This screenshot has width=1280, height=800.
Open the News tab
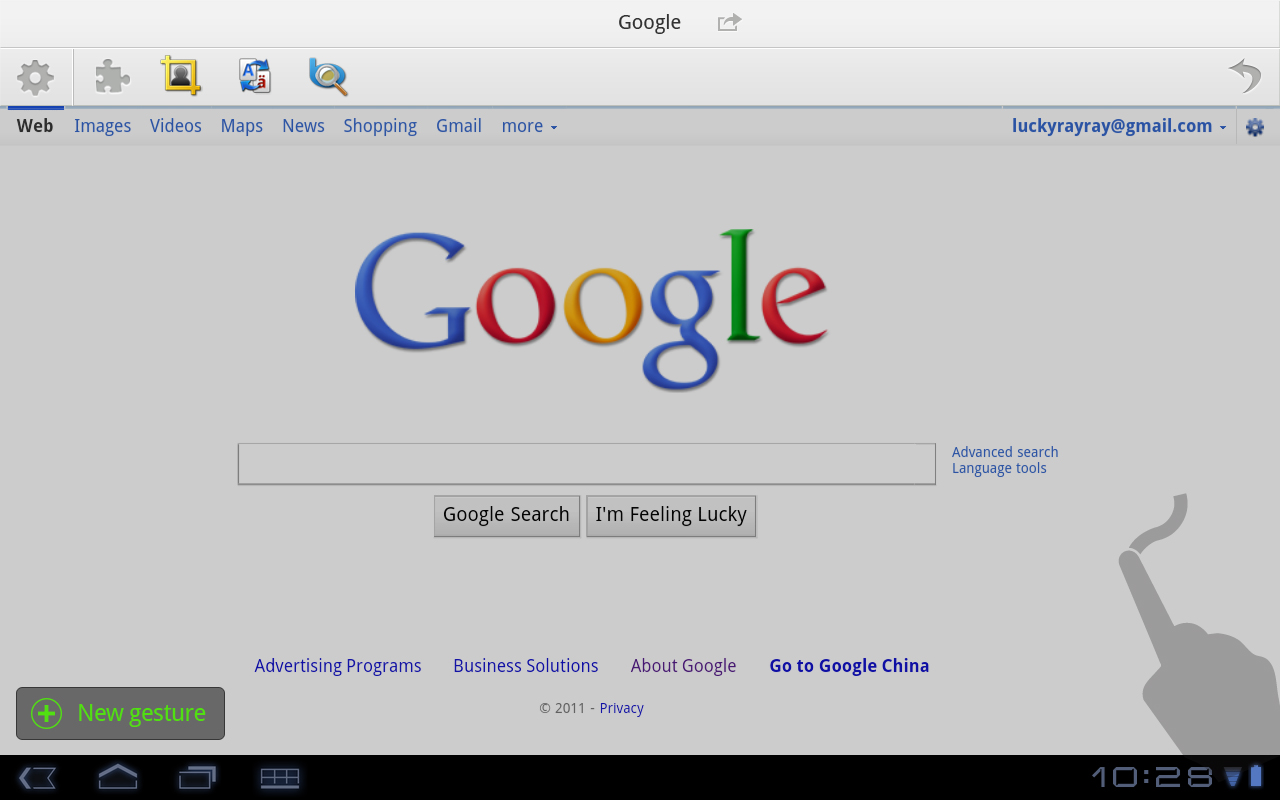(x=303, y=126)
